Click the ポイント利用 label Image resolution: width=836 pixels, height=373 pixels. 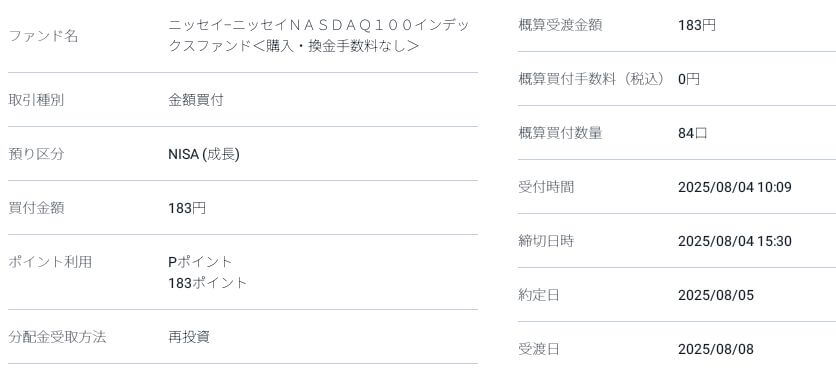point(50,262)
